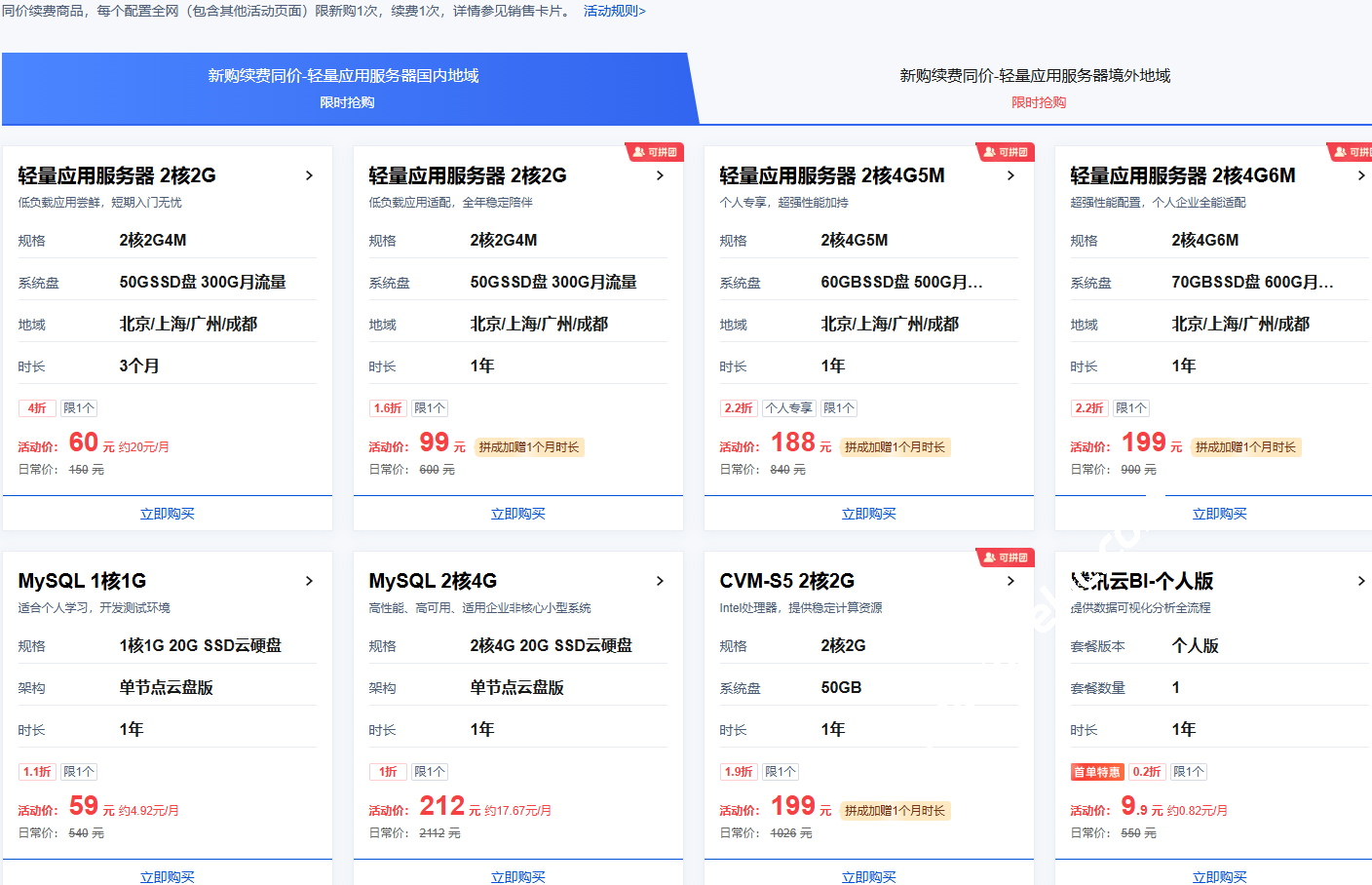Screen dimensions: 1372x885
Task: Click the 可拼团 badge on 2核4G5M card
Action: tap(1005, 152)
